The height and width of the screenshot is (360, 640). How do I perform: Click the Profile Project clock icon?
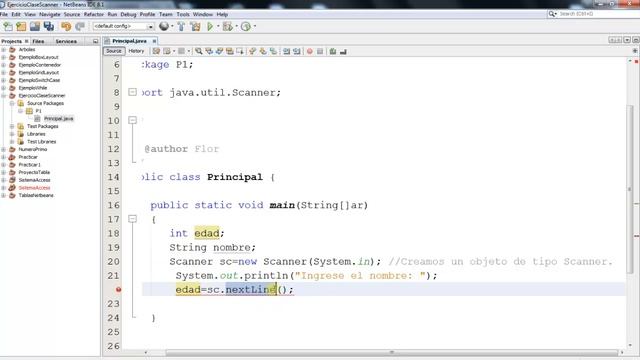pyautogui.click(x=245, y=27)
